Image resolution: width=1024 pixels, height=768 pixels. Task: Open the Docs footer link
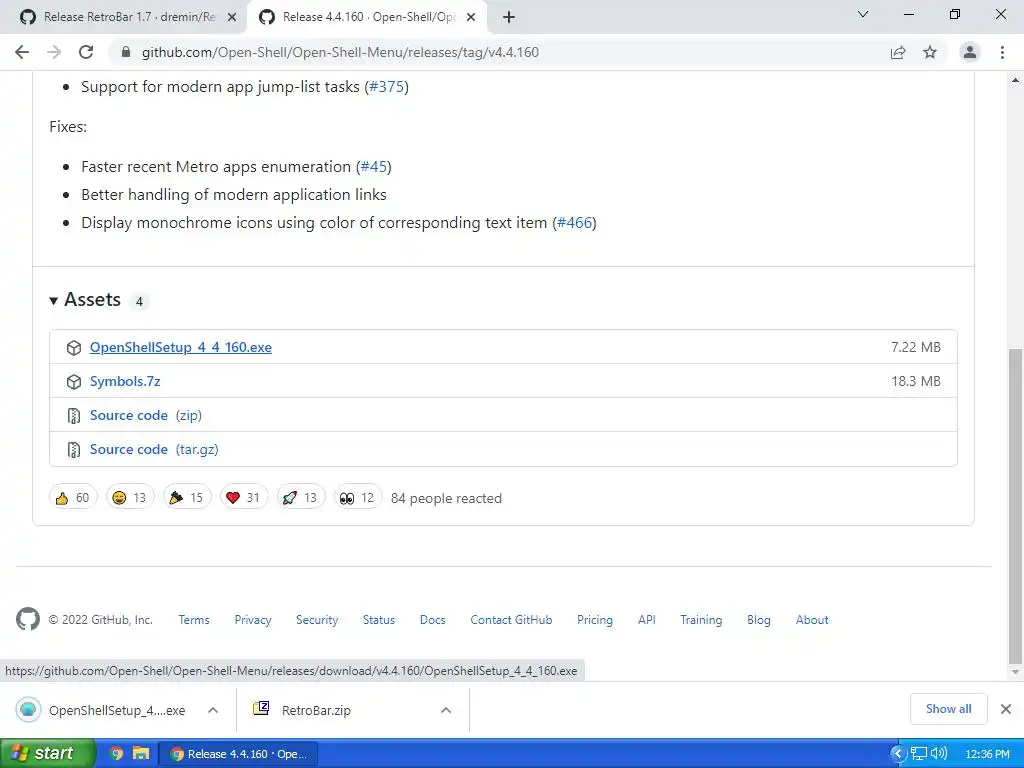pyautogui.click(x=432, y=620)
